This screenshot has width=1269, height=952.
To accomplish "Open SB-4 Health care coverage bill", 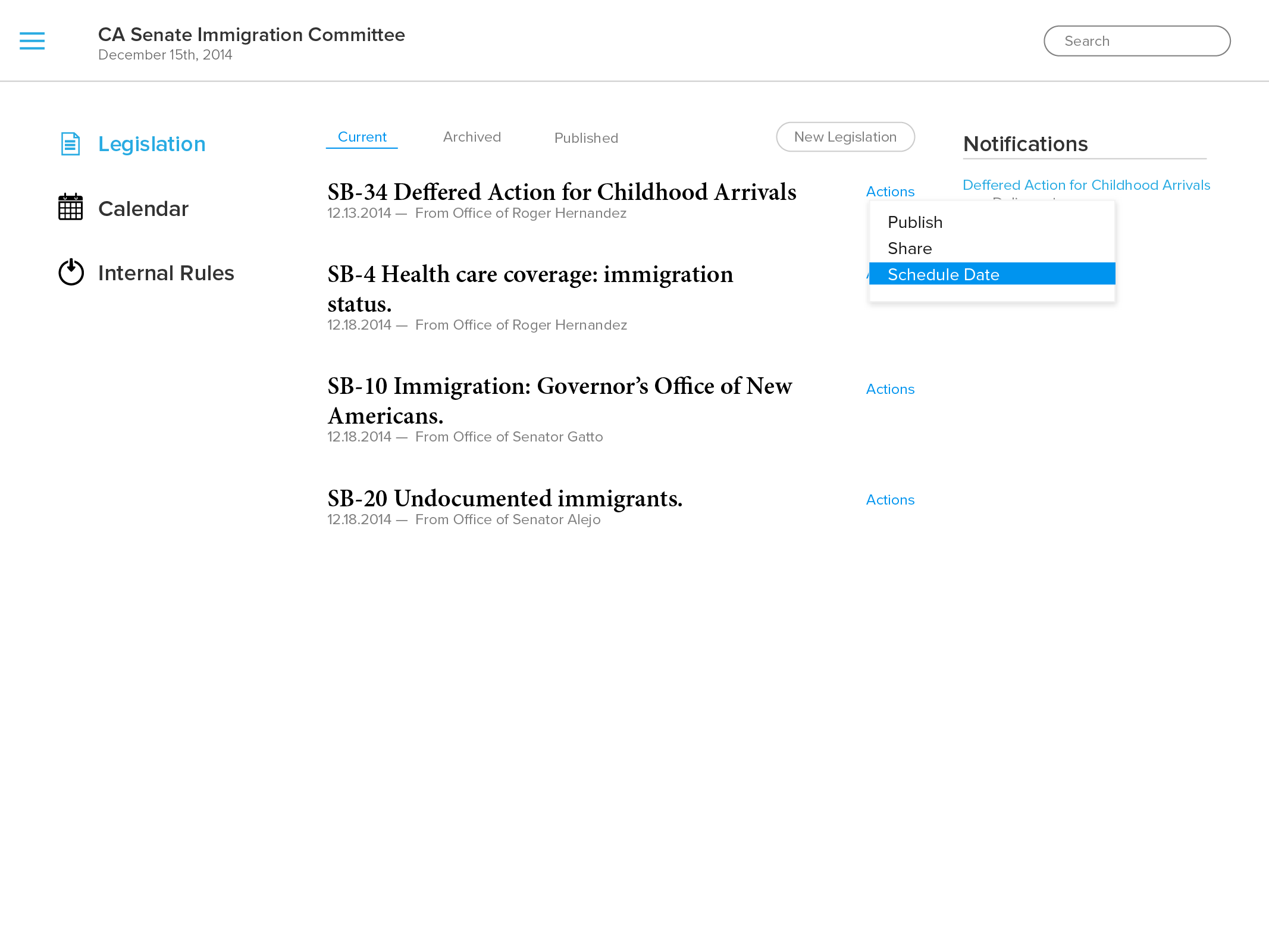I will [x=530, y=289].
